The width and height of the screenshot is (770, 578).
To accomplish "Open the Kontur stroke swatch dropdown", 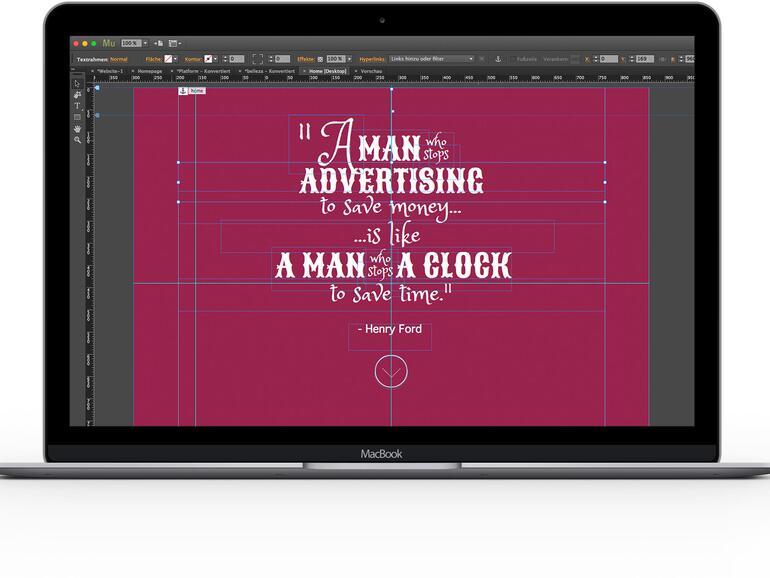I will pos(216,59).
